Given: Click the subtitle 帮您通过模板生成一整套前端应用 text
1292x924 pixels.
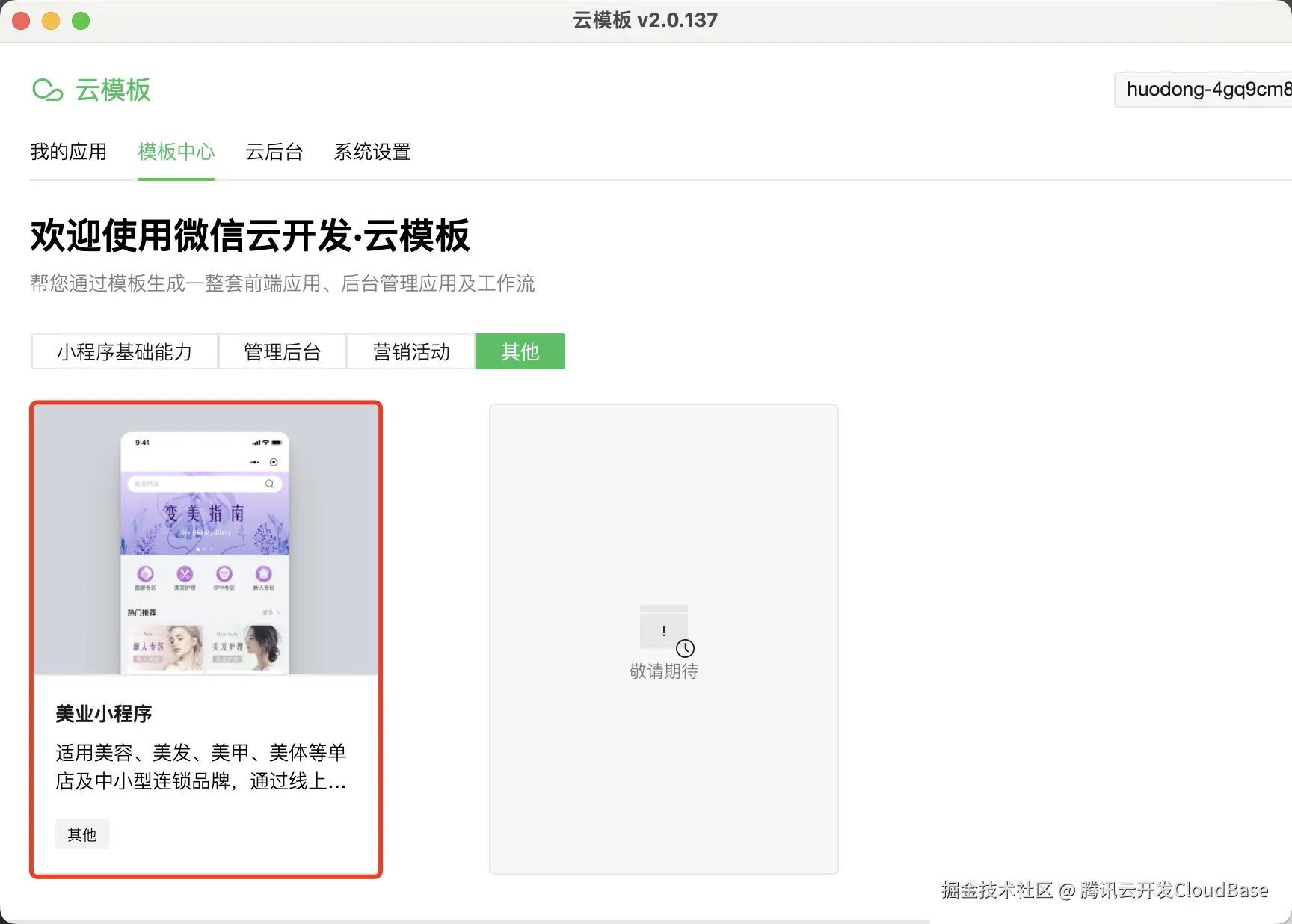Looking at the screenshot, I should pos(283,283).
